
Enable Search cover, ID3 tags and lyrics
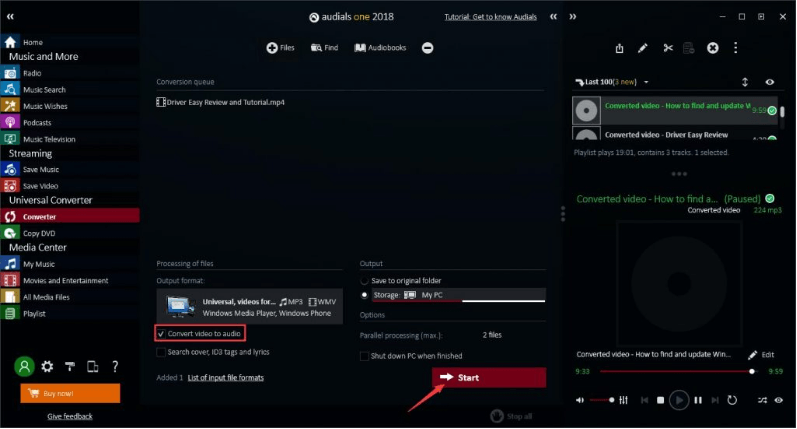[x=161, y=352]
